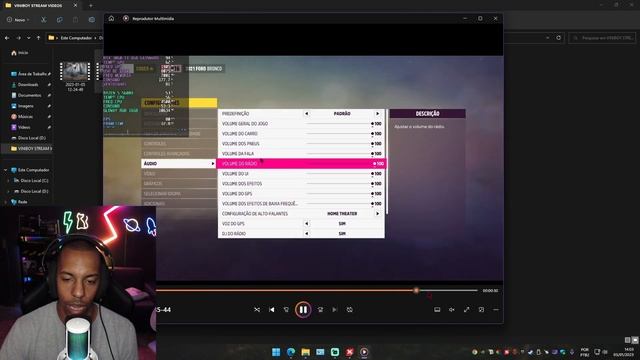Viewport: 640px width, 360px height.
Task: Select the video thumbnail dated 2023-01-05
Action: (75, 76)
